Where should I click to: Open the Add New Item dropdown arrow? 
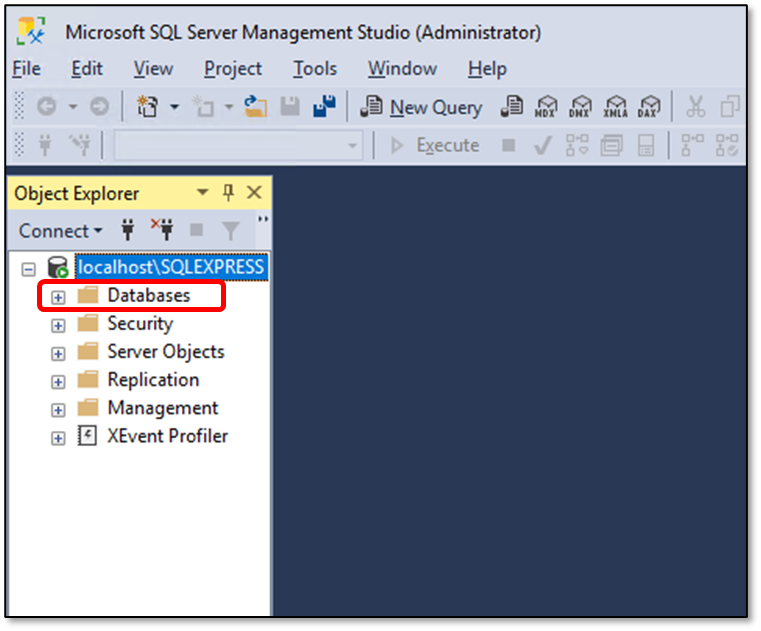tap(229, 106)
